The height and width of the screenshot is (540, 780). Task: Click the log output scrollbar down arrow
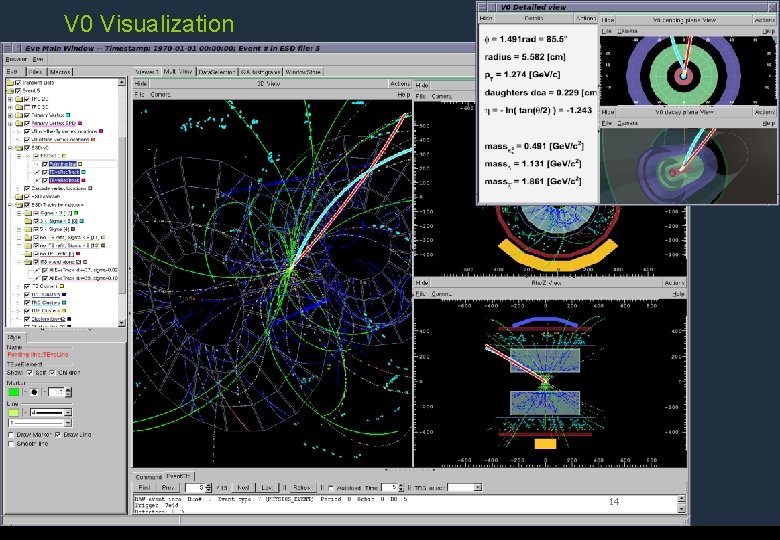click(681, 509)
